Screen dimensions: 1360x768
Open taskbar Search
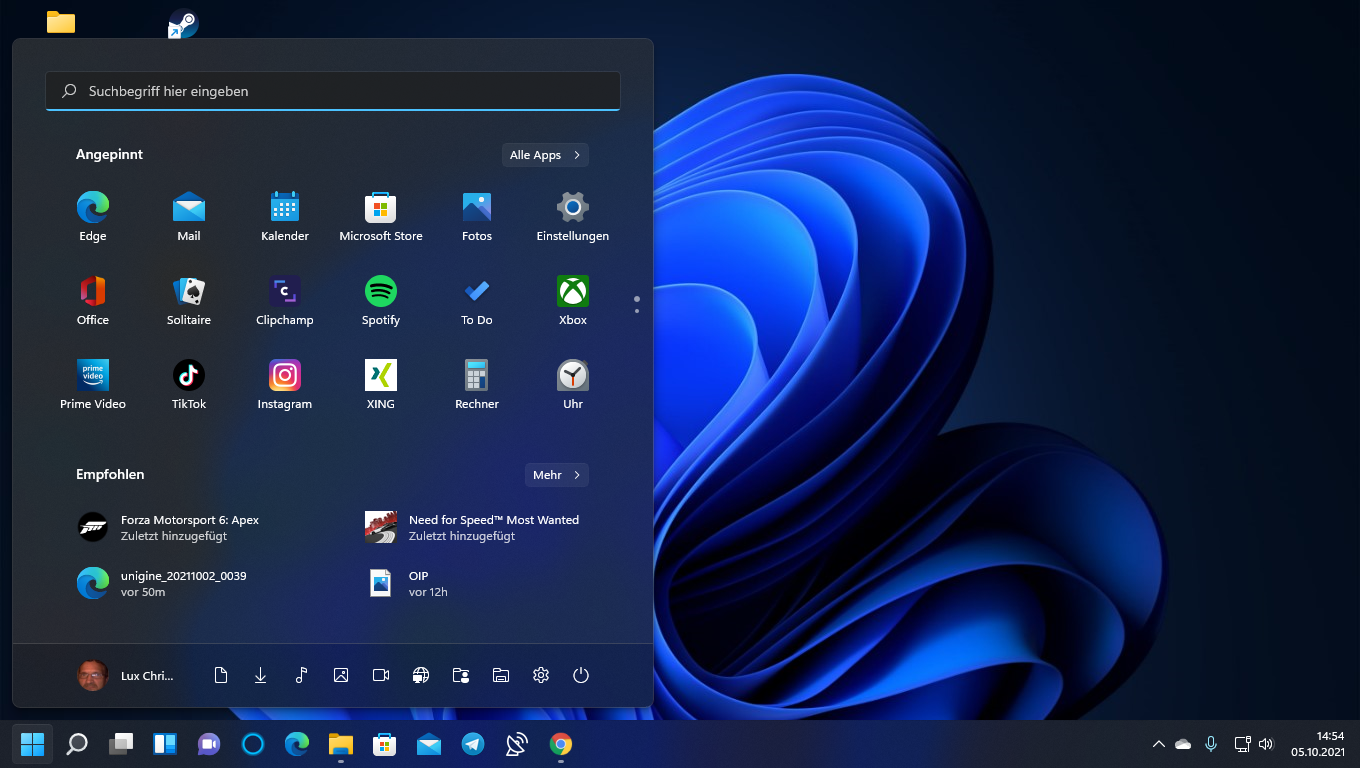(77, 744)
